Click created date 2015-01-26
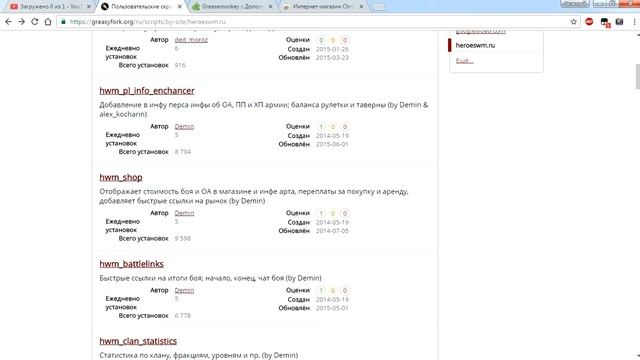640x360 pixels. [x=332, y=49]
